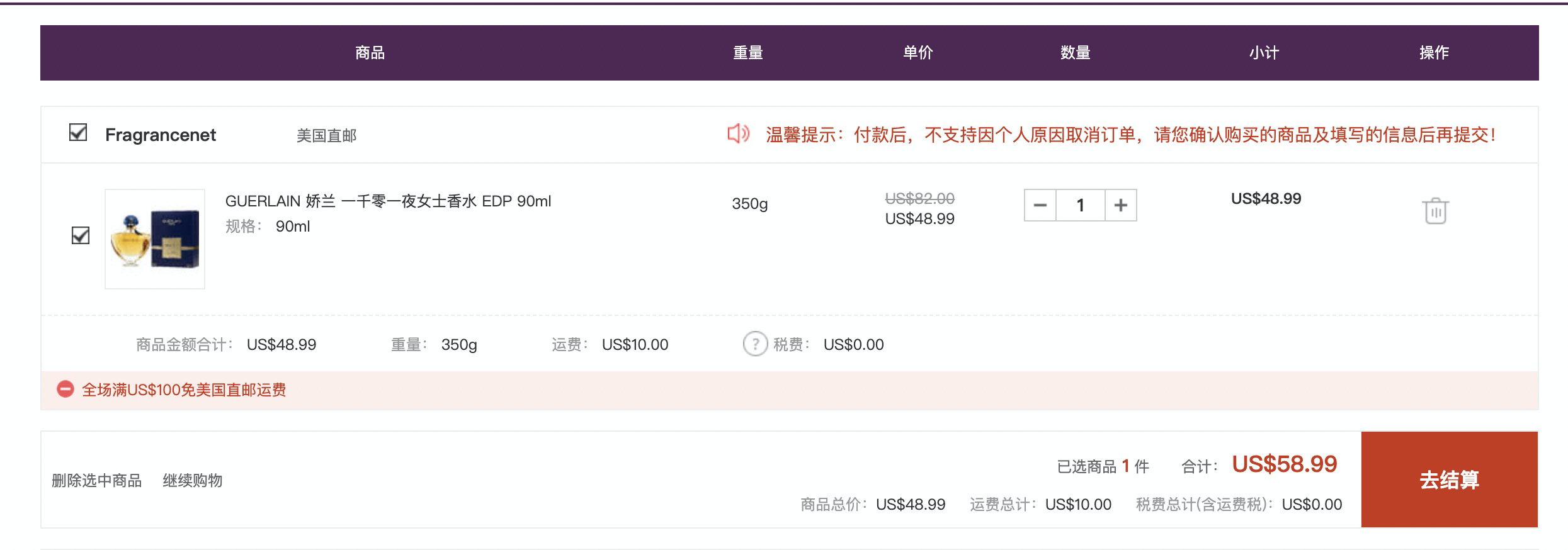1568x550 pixels.
Task: Click the red speaker notice icon
Action: 738,134
